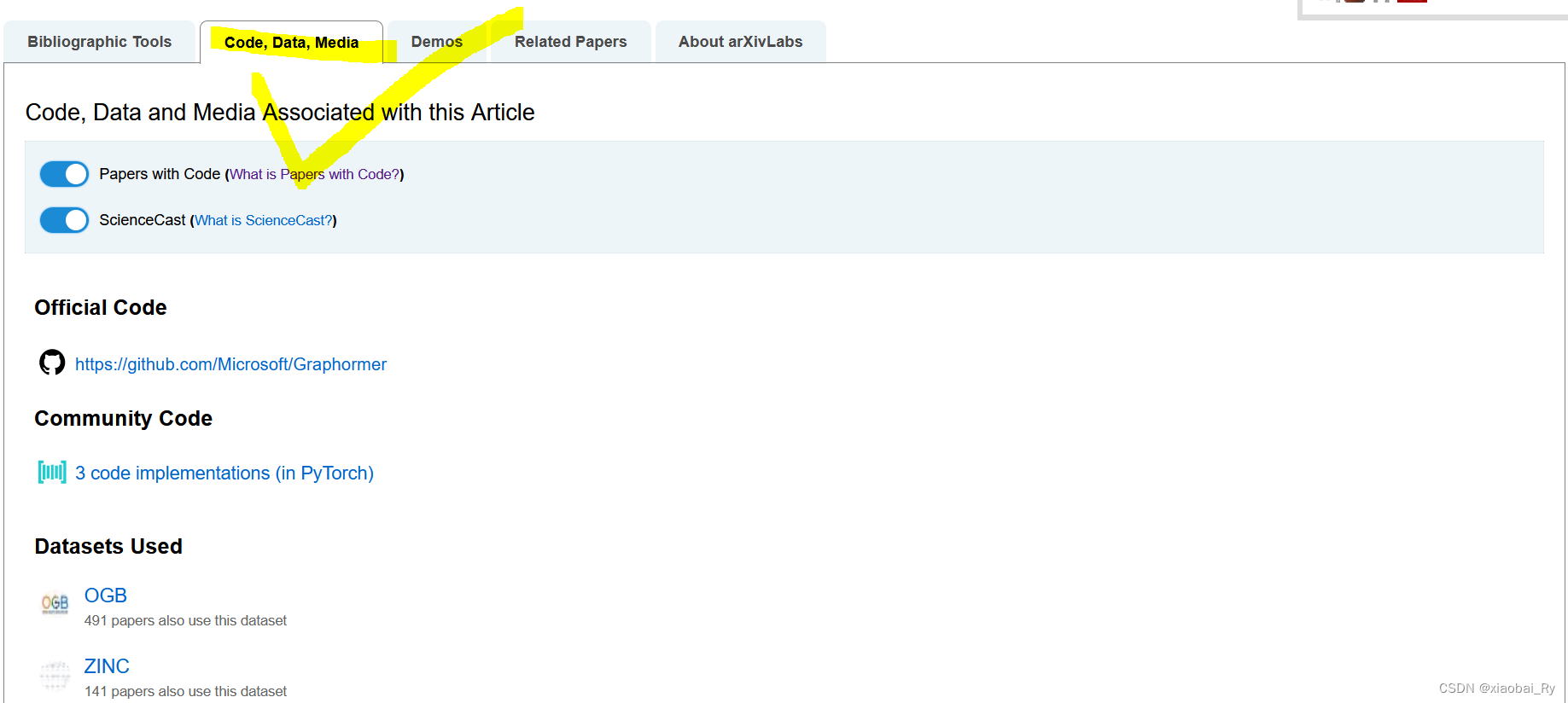Click the 'Papers with Code' toggle label
This screenshot has height=703, width=1568.
coord(160,174)
